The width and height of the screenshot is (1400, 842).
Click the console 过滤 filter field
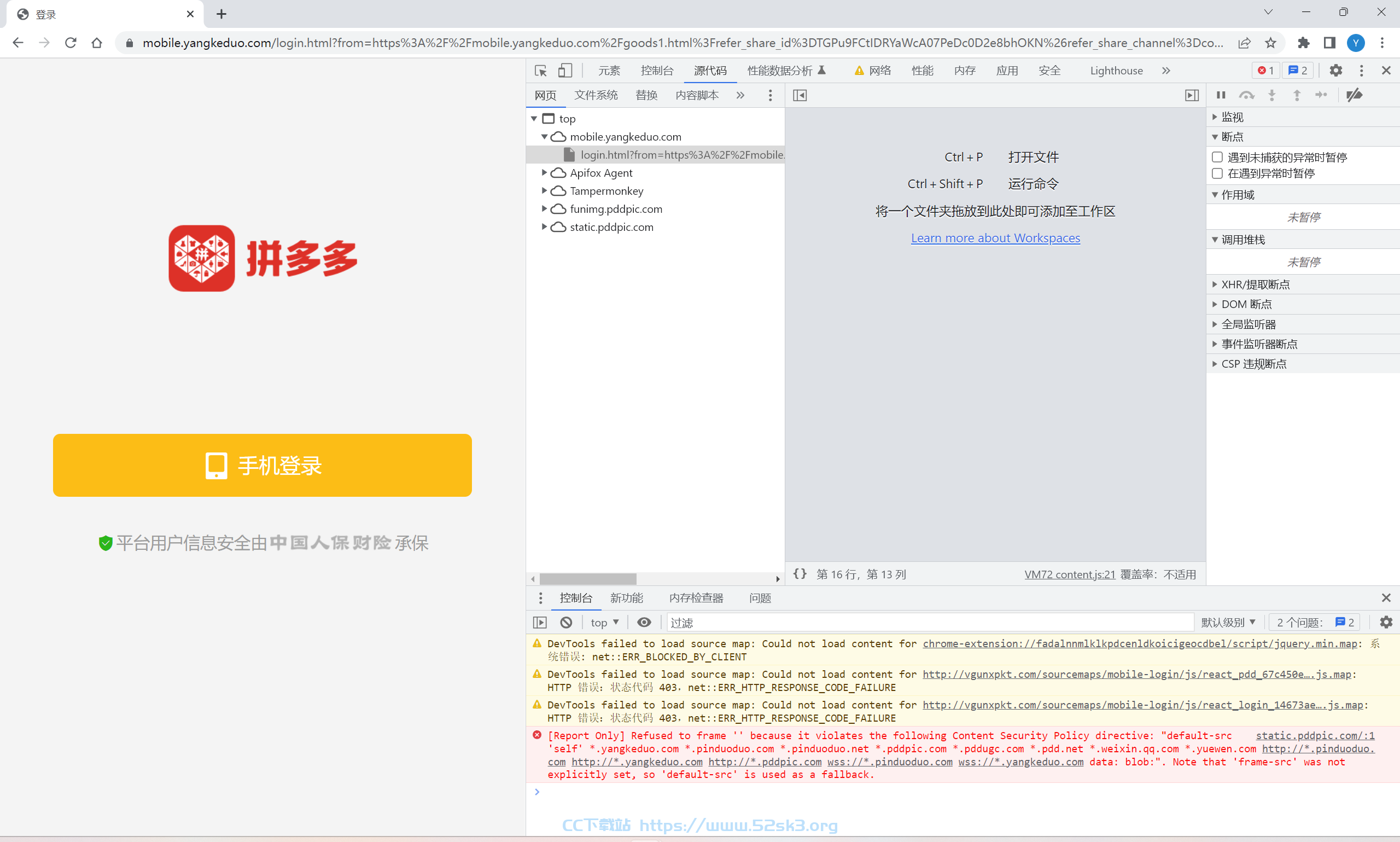[x=930, y=623]
